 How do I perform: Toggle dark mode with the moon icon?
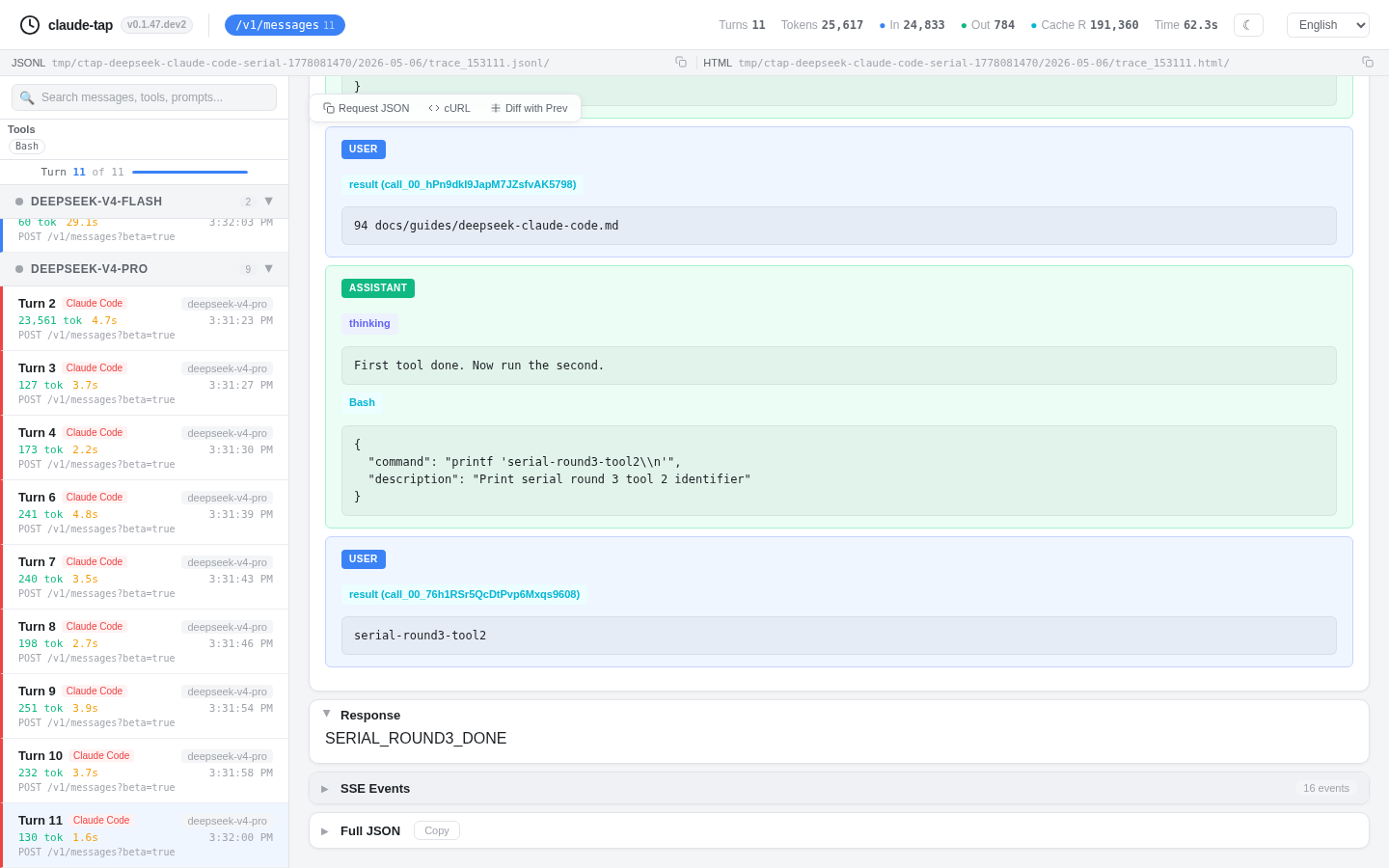point(1248,25)
